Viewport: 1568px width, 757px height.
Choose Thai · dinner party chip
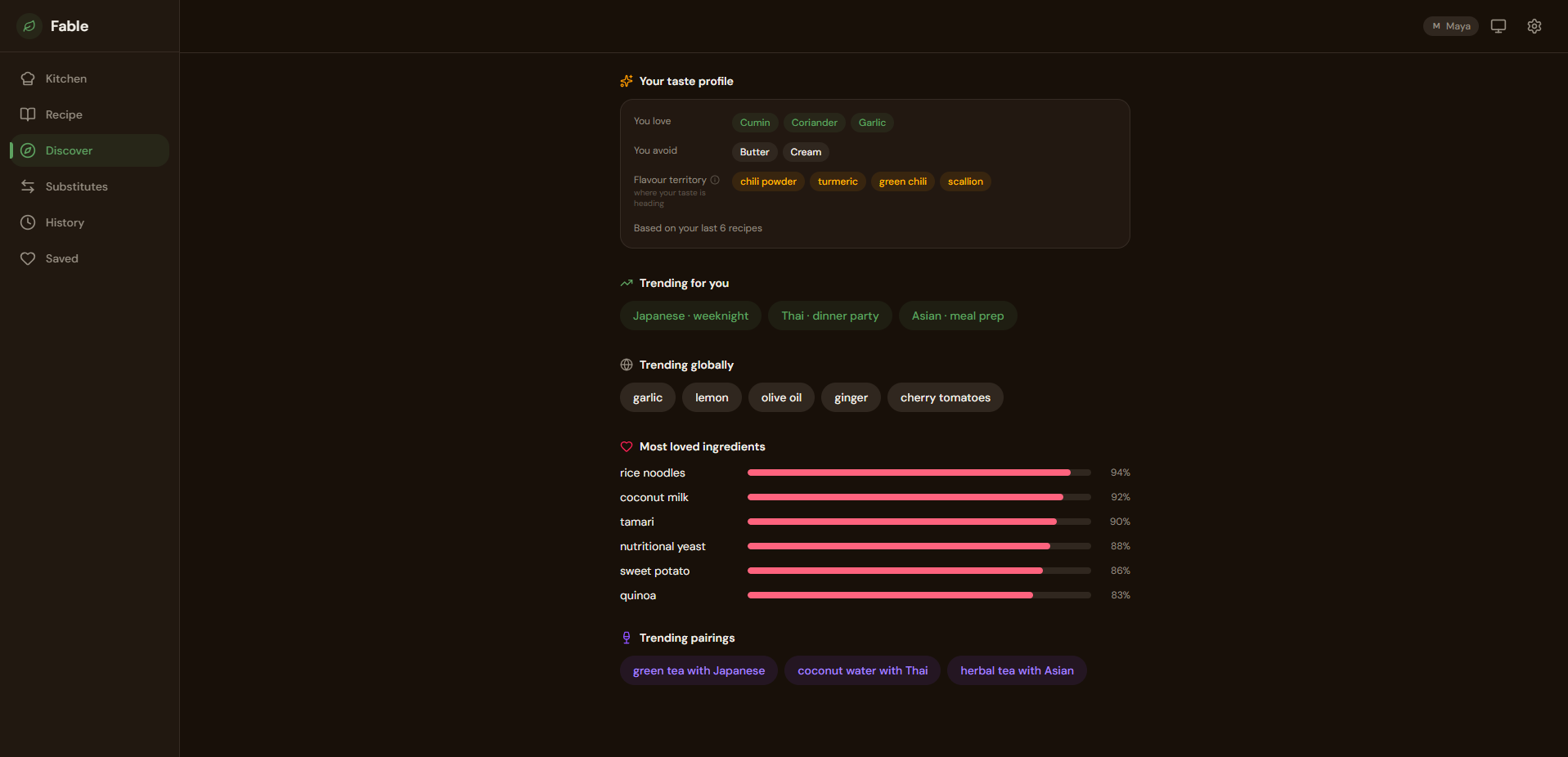pos(830,316)
